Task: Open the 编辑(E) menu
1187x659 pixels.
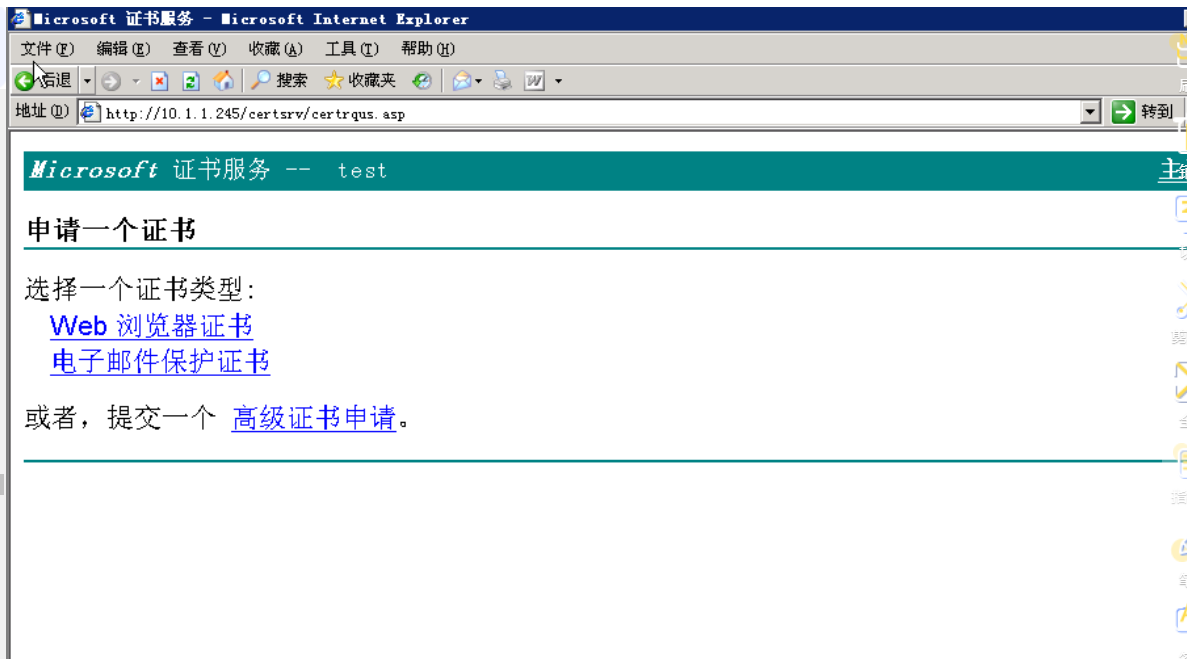Action: tap(123, 49)
